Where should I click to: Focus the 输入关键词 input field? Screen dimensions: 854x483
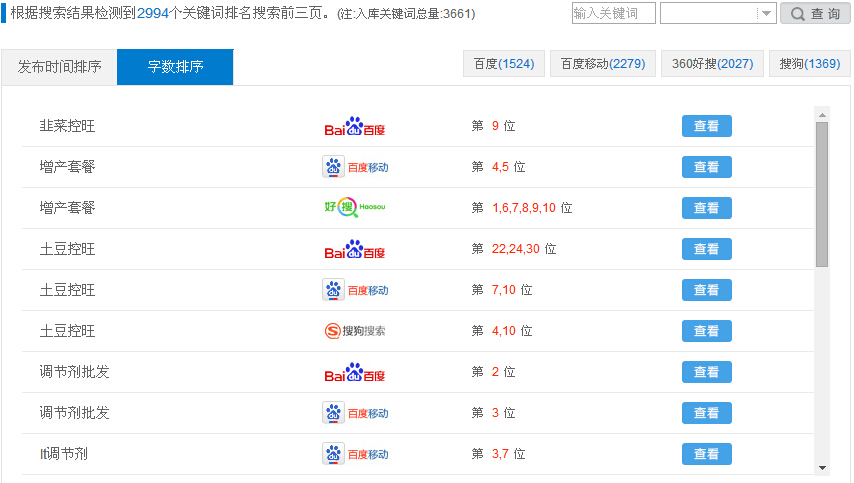614,14
